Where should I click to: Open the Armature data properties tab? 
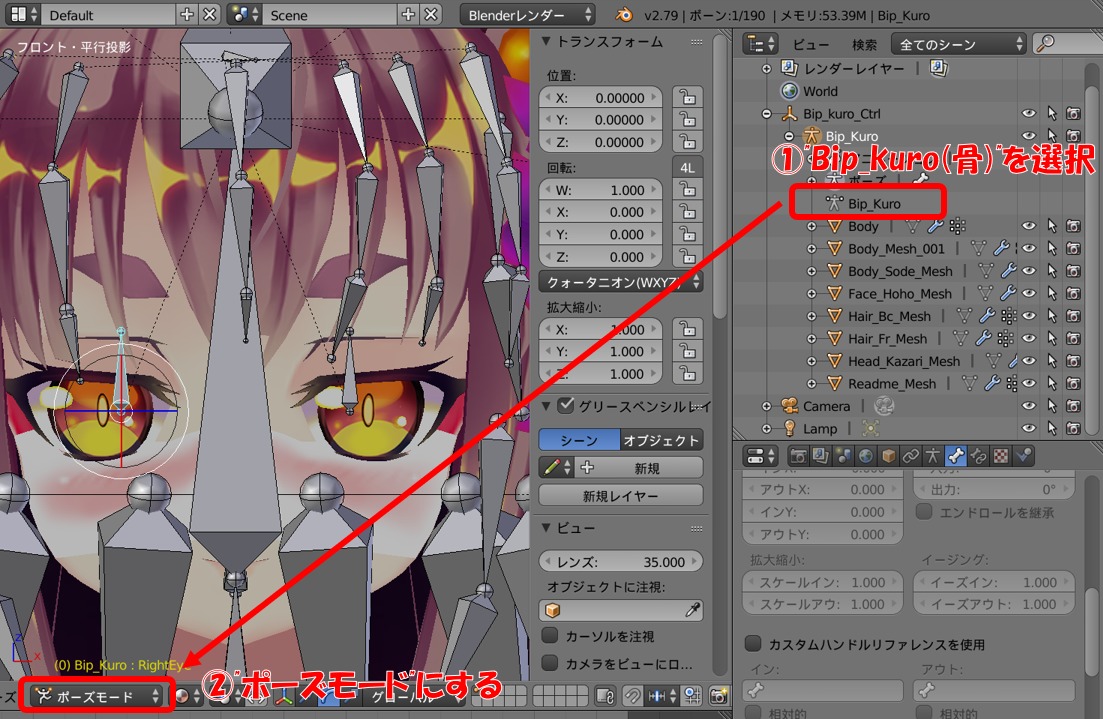[933, 456]
